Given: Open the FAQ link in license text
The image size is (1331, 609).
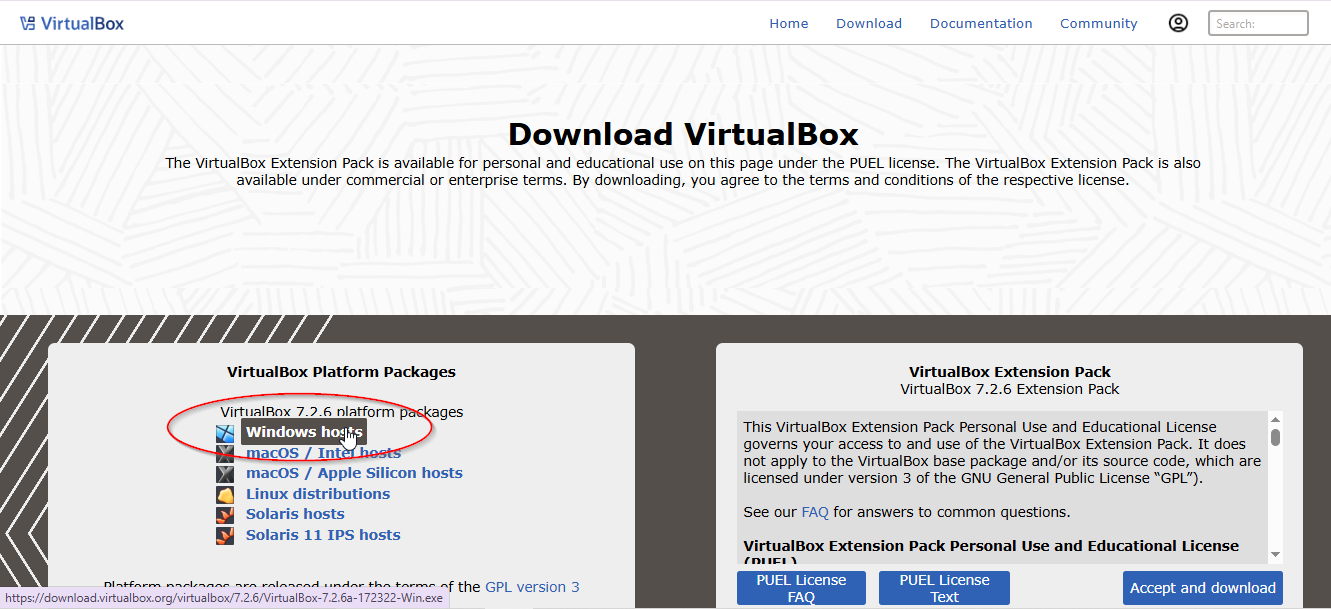Looking at the screenshot, I should (814, 512).
